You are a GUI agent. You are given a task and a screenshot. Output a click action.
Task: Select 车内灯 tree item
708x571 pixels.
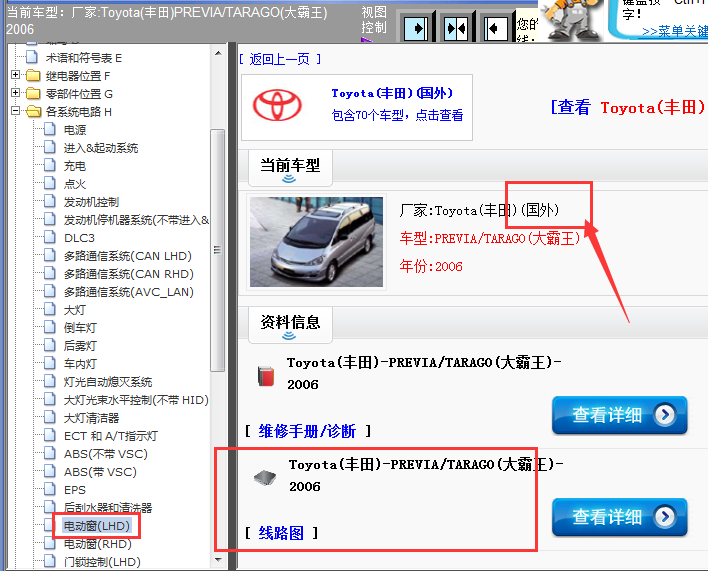pyautogui.click(x=80, y=364)
